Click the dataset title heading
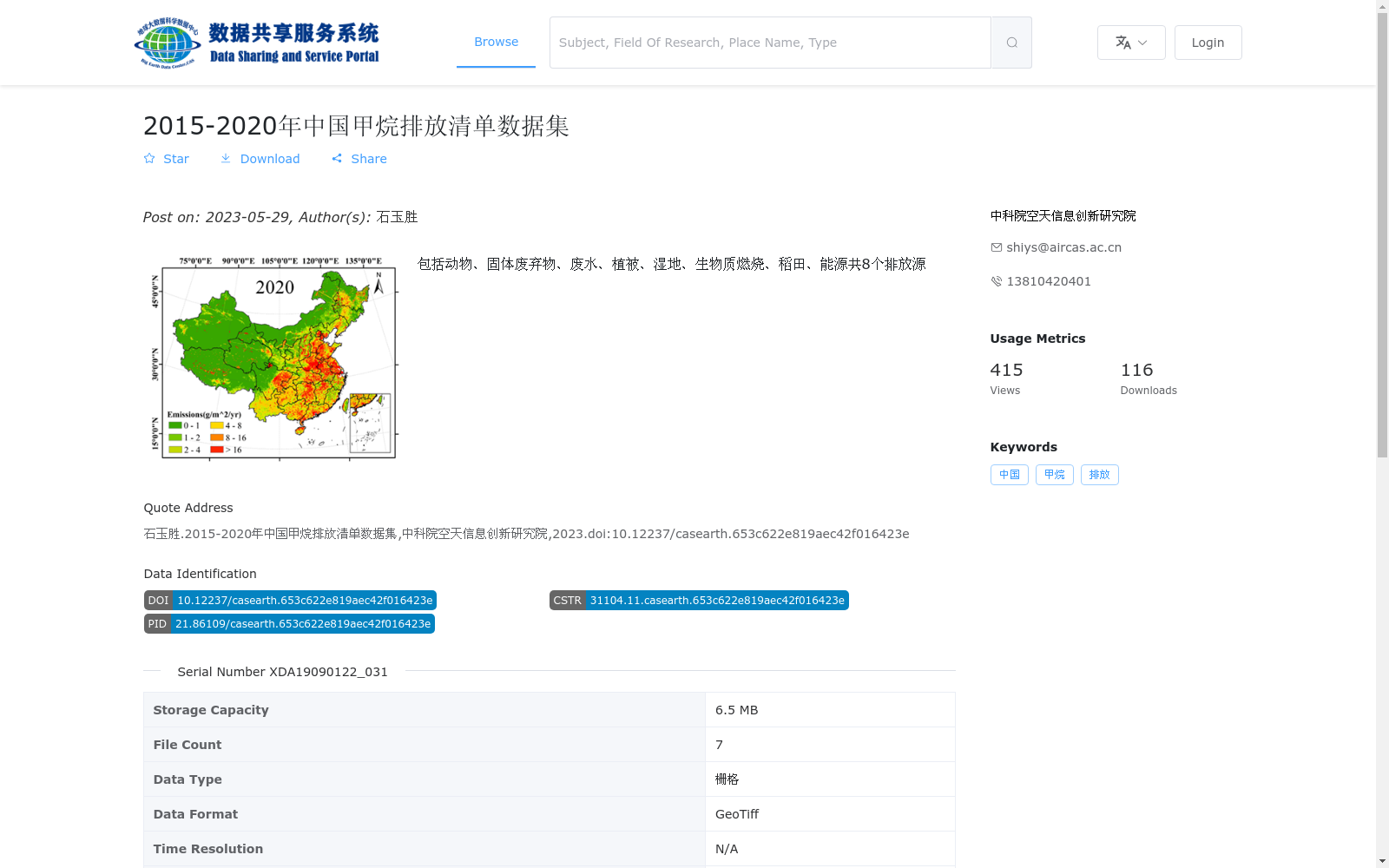 tap(356, 126)
